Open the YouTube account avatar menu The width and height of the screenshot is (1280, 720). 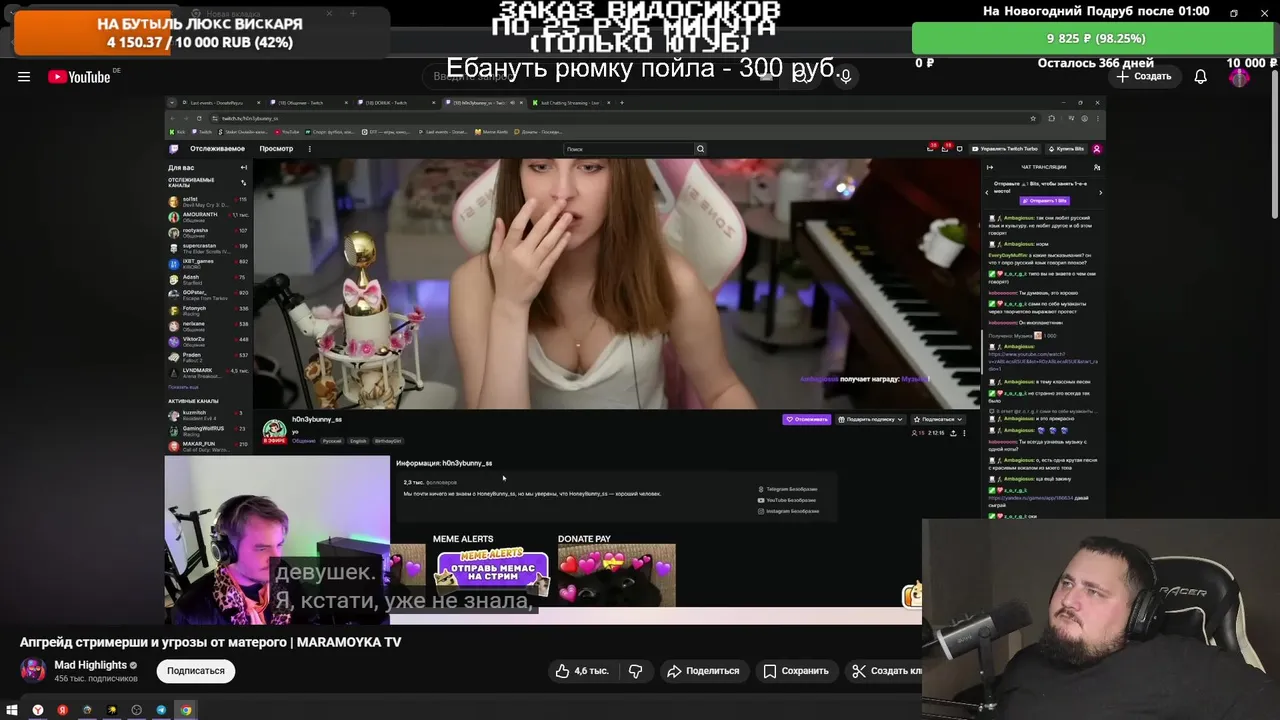(1239, 77)
